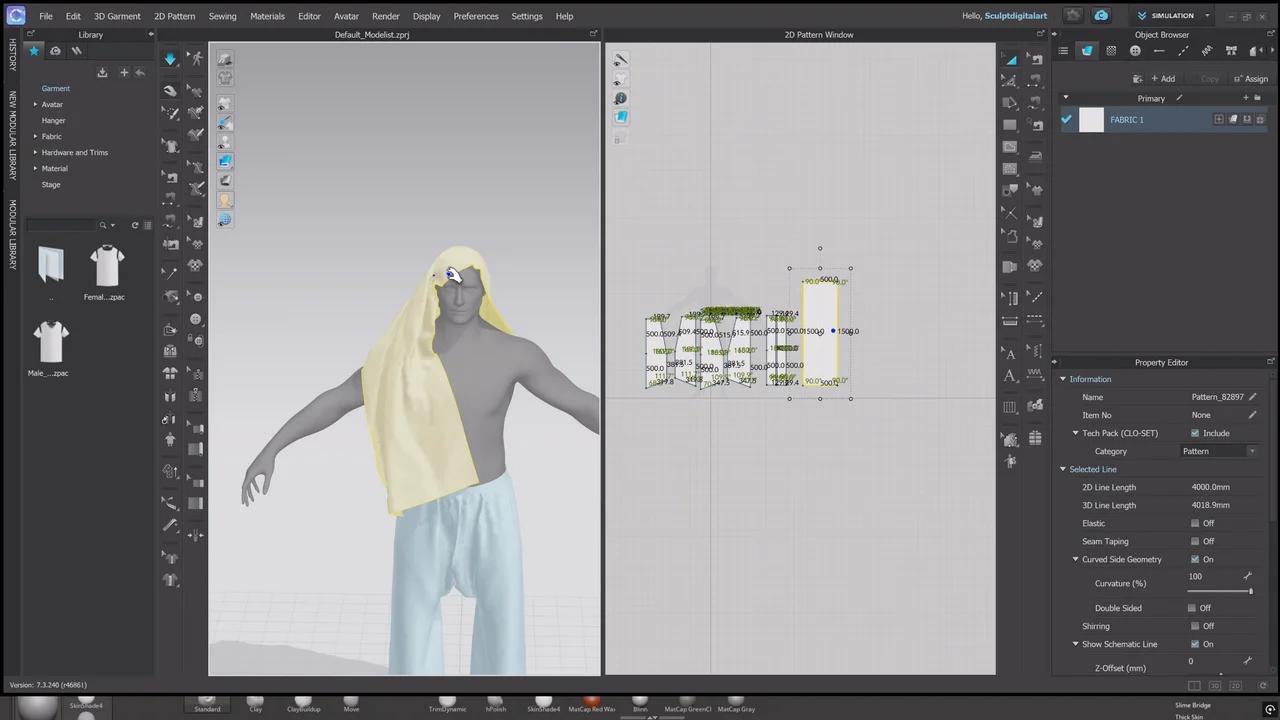1280x720 pixels.
Task: Collapse the Information section
Action: pyautogui.click(x=1063, y=379)
